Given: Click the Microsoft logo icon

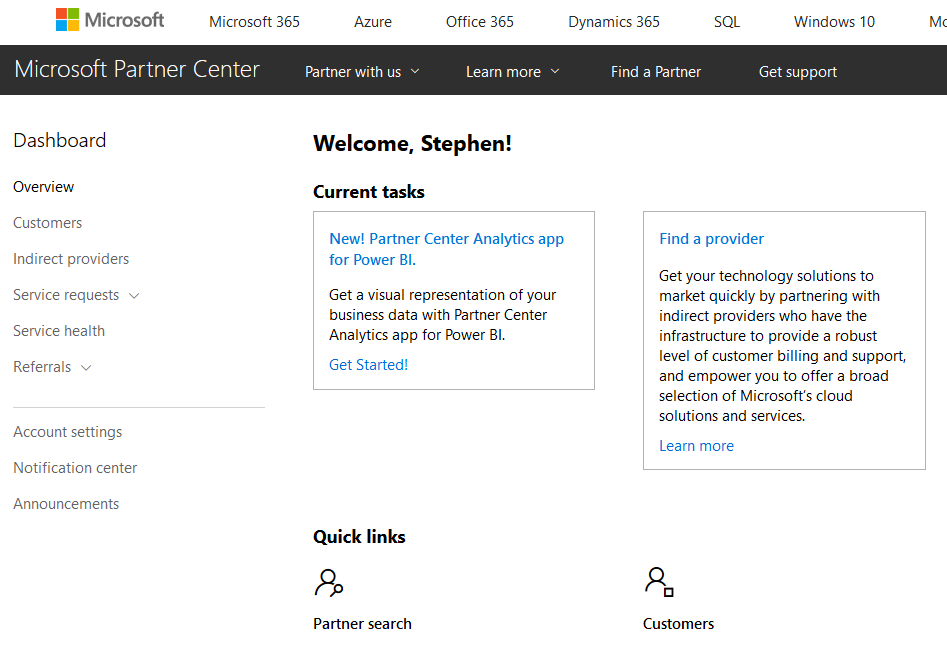Looking at the screenshot, I should [67, 18].
